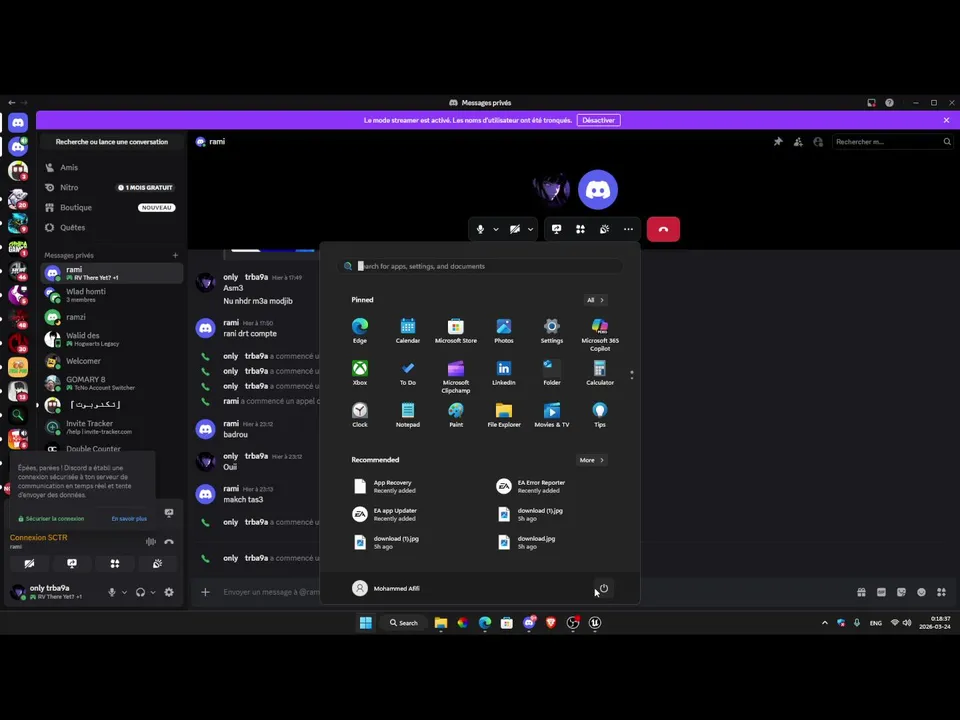Open the call soundboard
Screen dimensions: 960x720
click(x=604, y=229)
